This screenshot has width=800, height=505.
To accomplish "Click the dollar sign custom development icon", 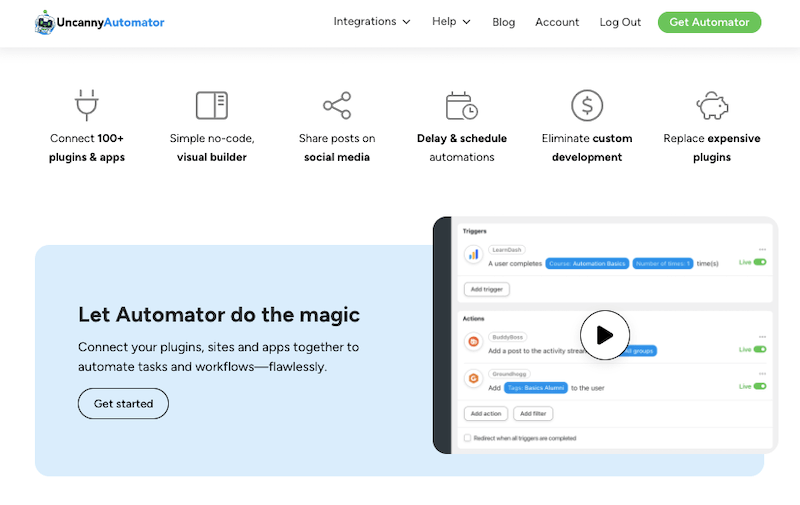I will pyautogui.click(x=587, y=106).
